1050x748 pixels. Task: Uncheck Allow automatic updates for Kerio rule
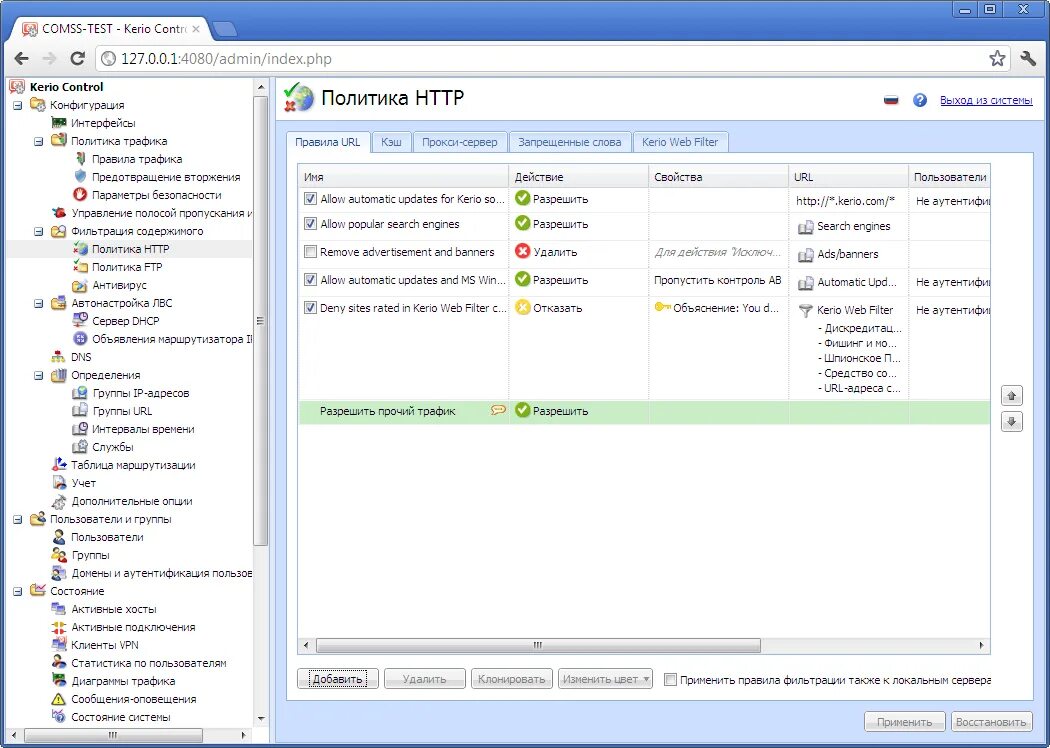pos(310,199)
